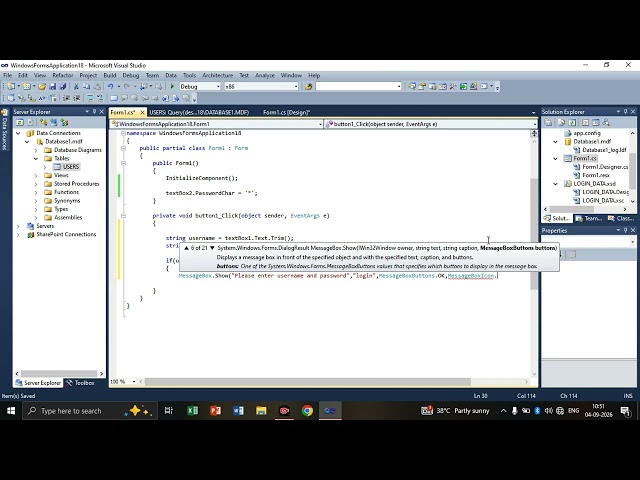Click the Windows taskbar search box
Image resolution: width=640 pixels, height=480 pixels.
coord(90,411)
